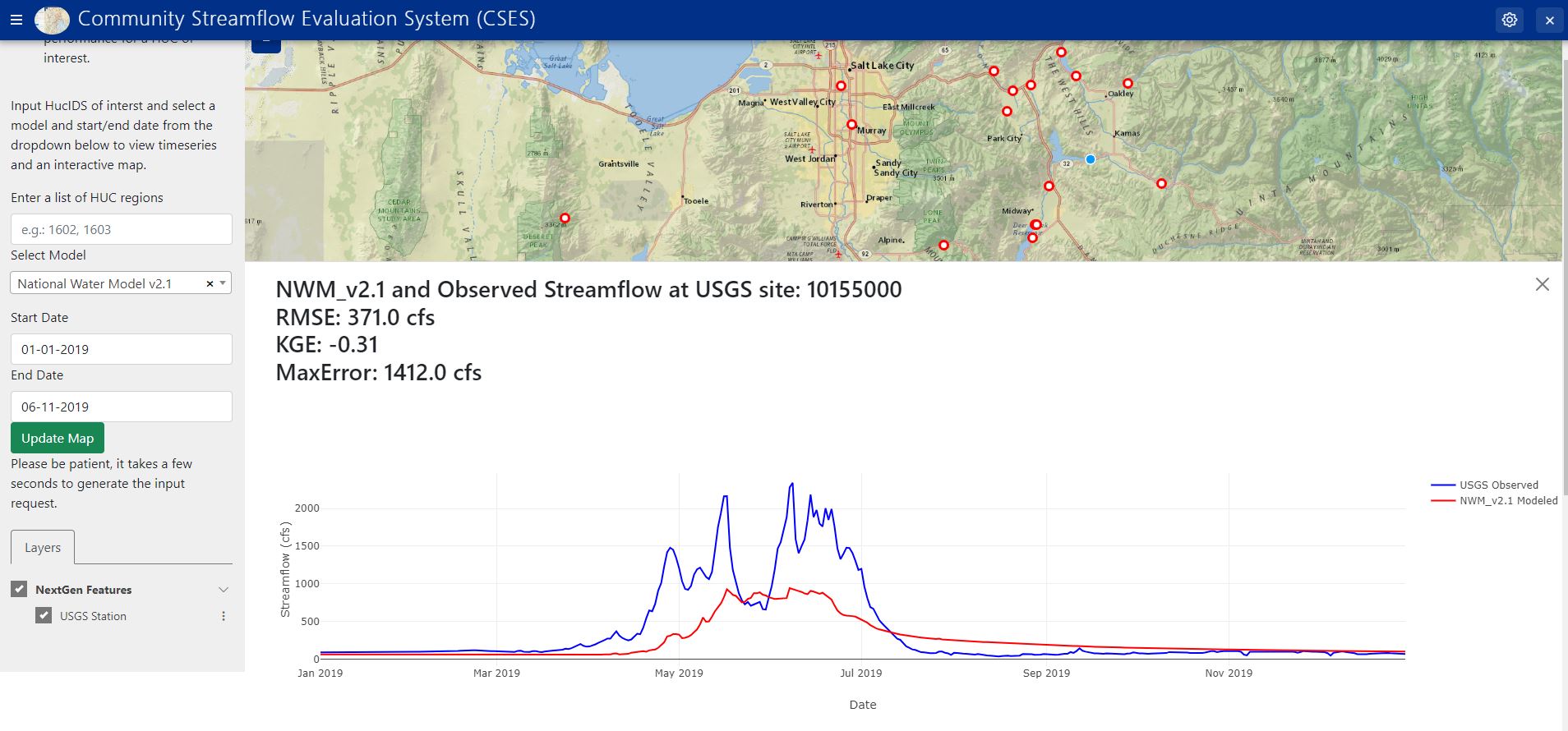Viewport: 1568px width, 731px height.
Task: Open the hamburger navigation menu
Action: click(x=16, y=20)
